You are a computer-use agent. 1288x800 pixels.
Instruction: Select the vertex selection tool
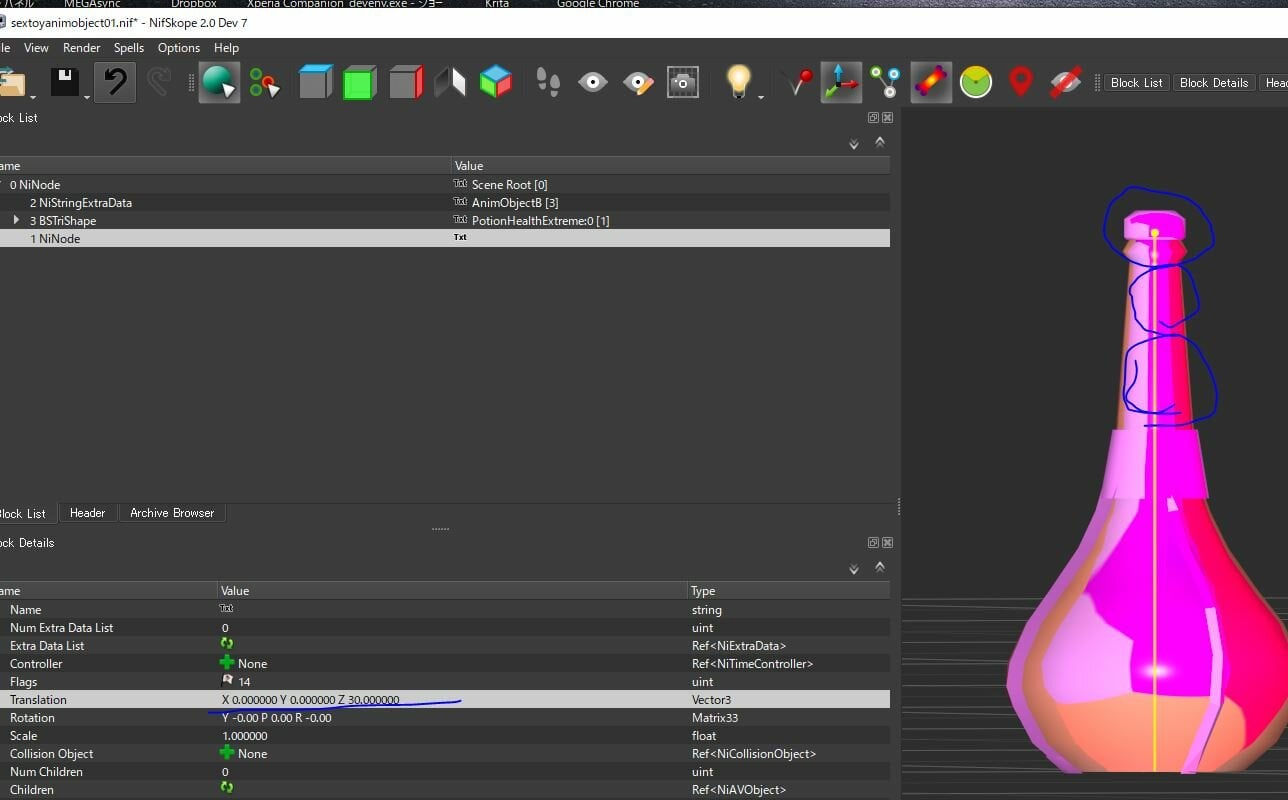(265, 82)
